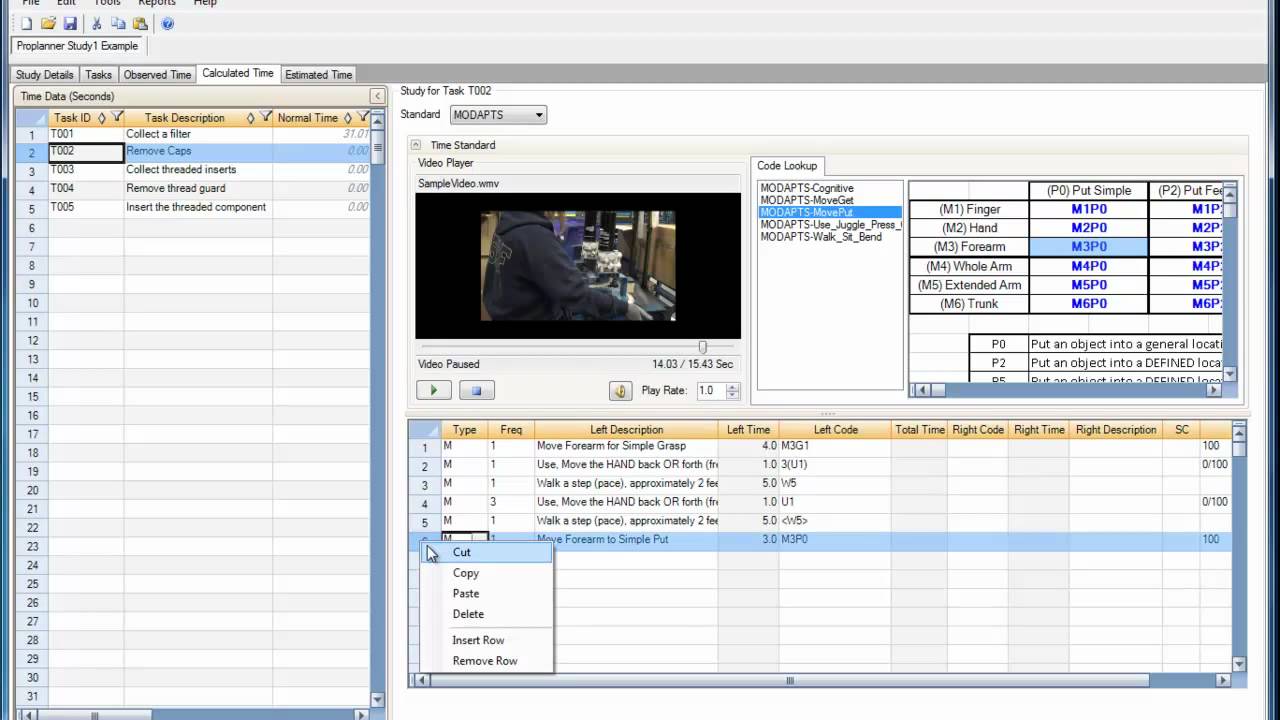
Task: Save the study with the floppy disk icon
Action: tap(70, 23)
